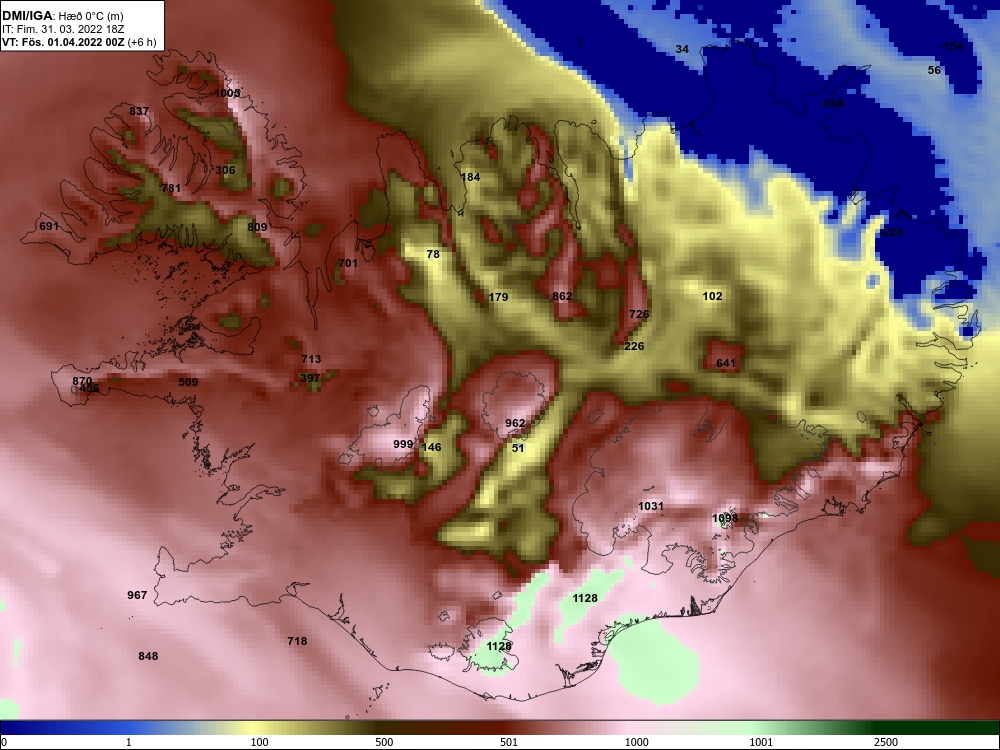Click the 228 value in the blue area
This screenshot has width=1000, height=750.
(x=892, y=232)
